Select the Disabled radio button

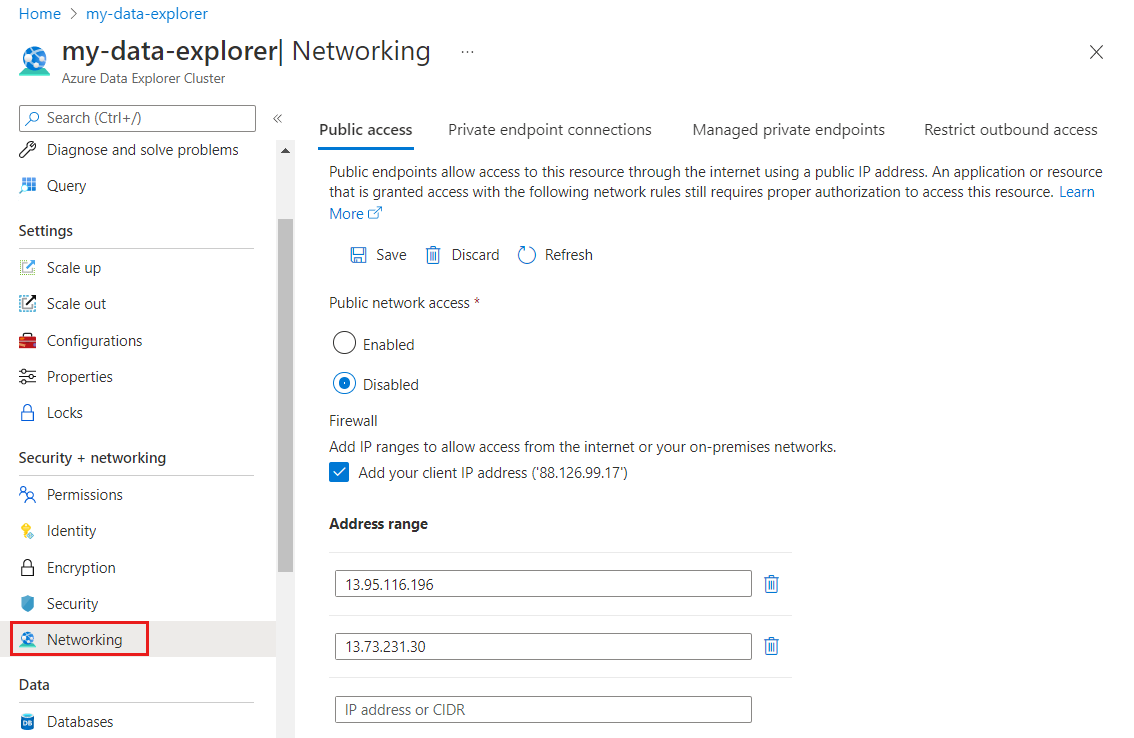344,383
